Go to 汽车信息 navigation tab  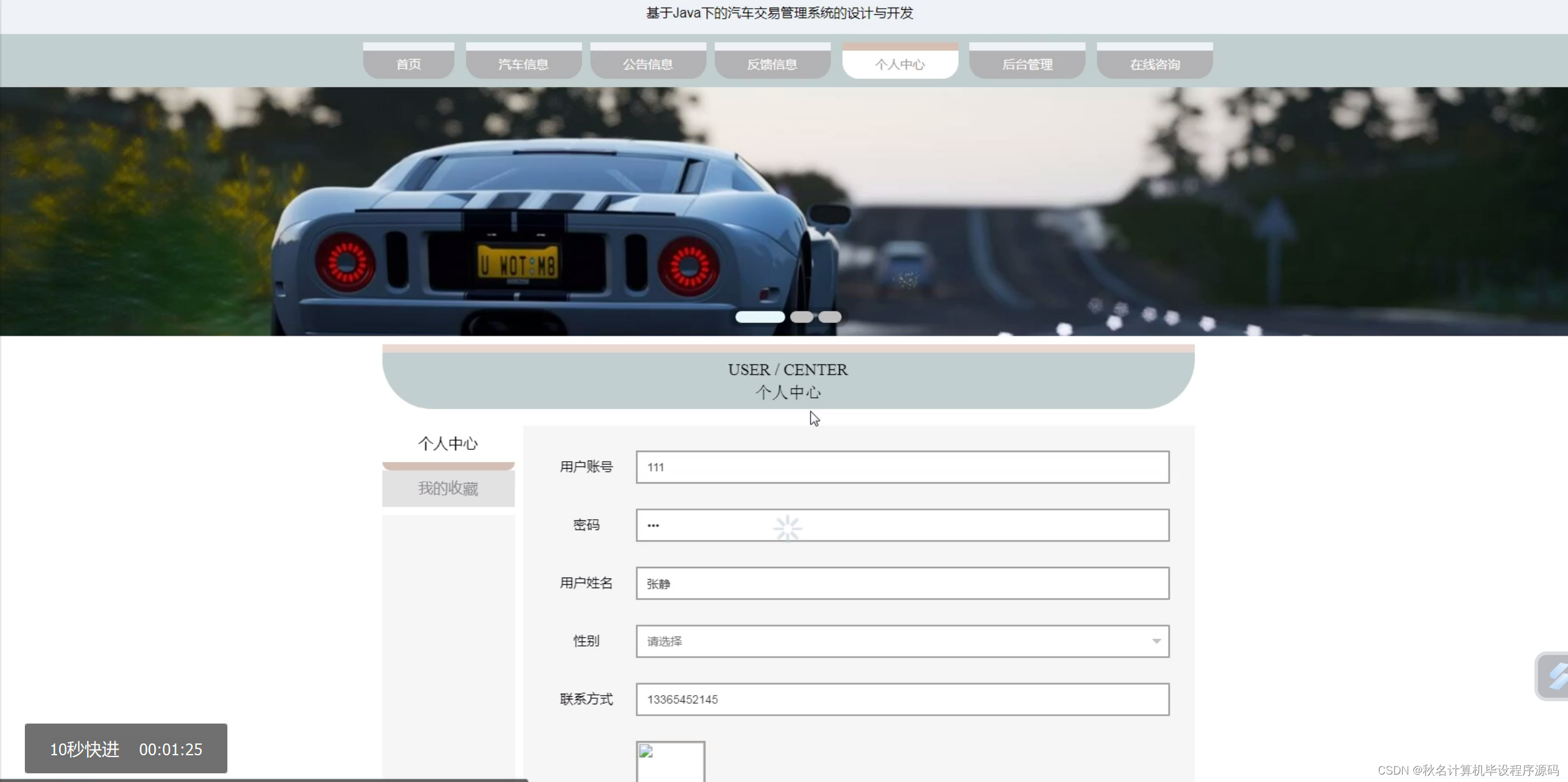(x=523, y=64)
